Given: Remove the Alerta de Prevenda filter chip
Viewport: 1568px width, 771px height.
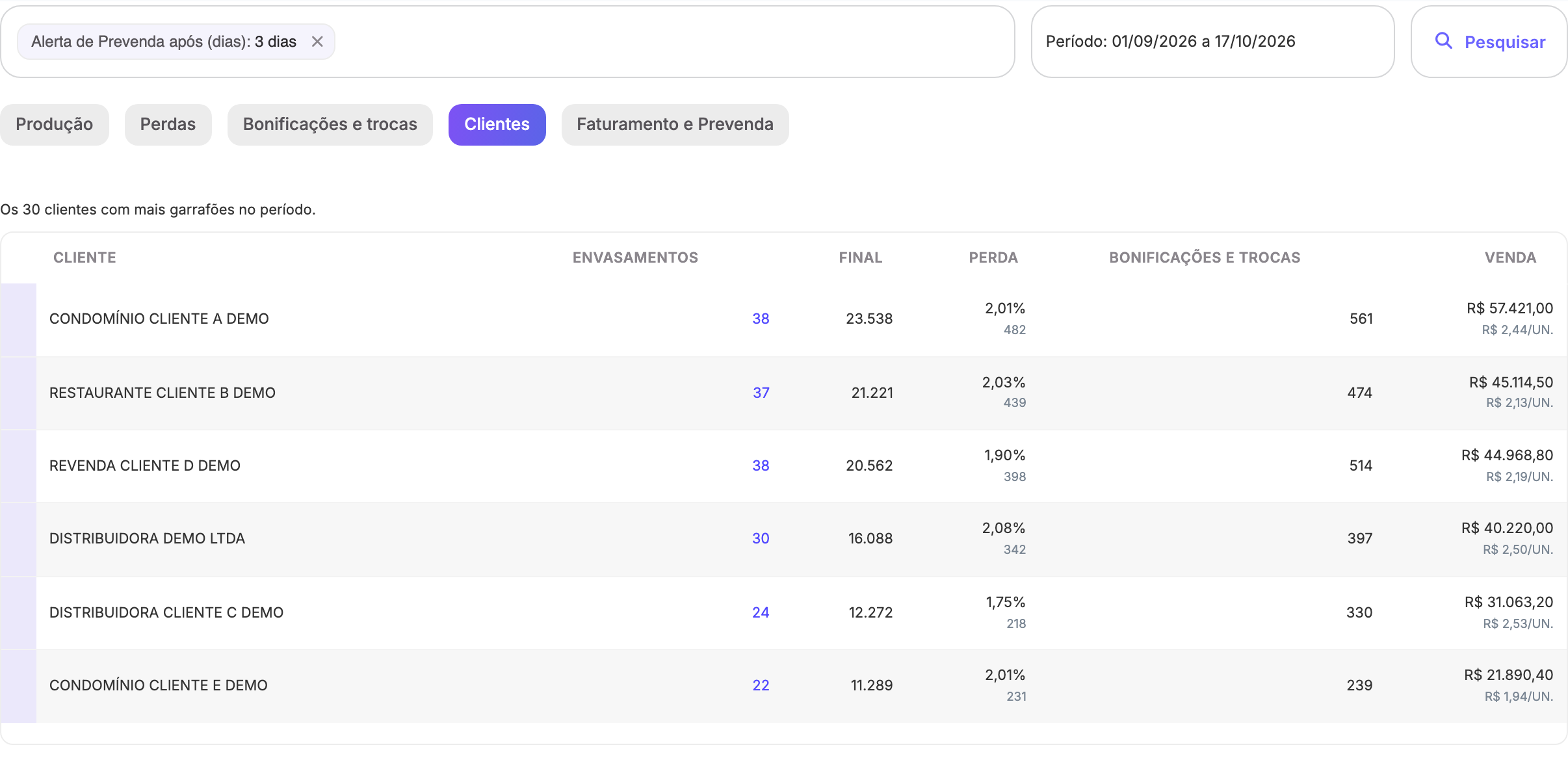Looking at the screenshot, I should [x=317, y=42].
